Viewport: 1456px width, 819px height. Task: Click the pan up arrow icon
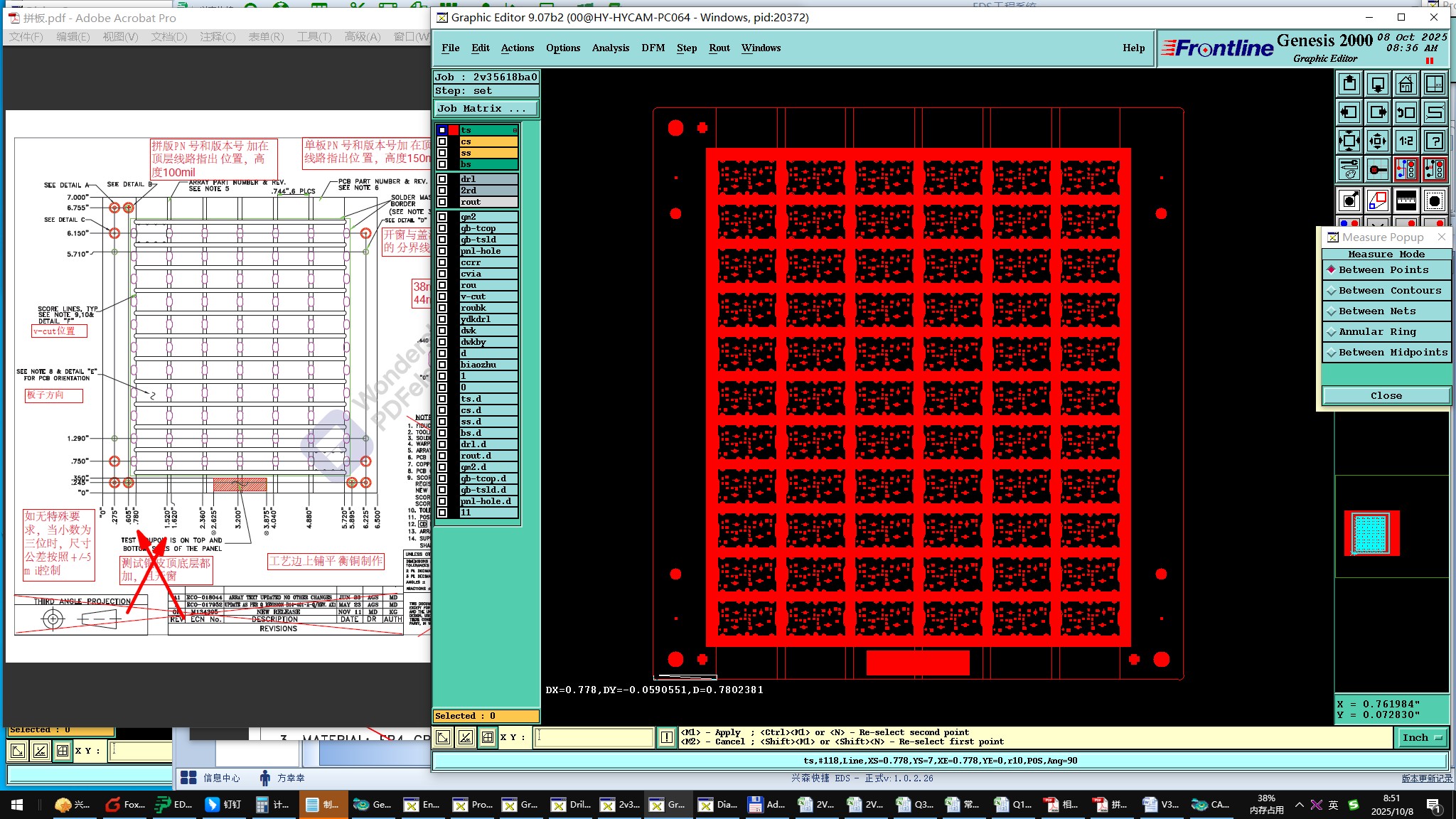tap(1349, 84)
